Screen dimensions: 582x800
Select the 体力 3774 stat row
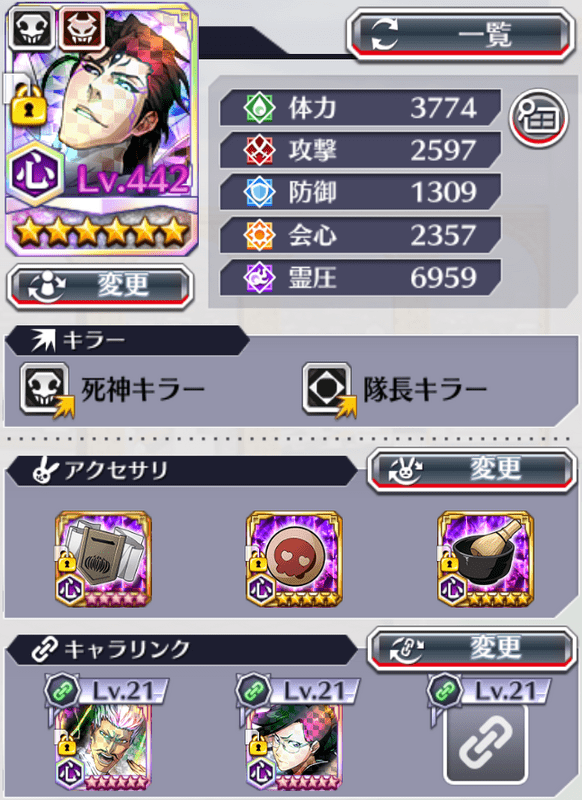coord(360,108)
